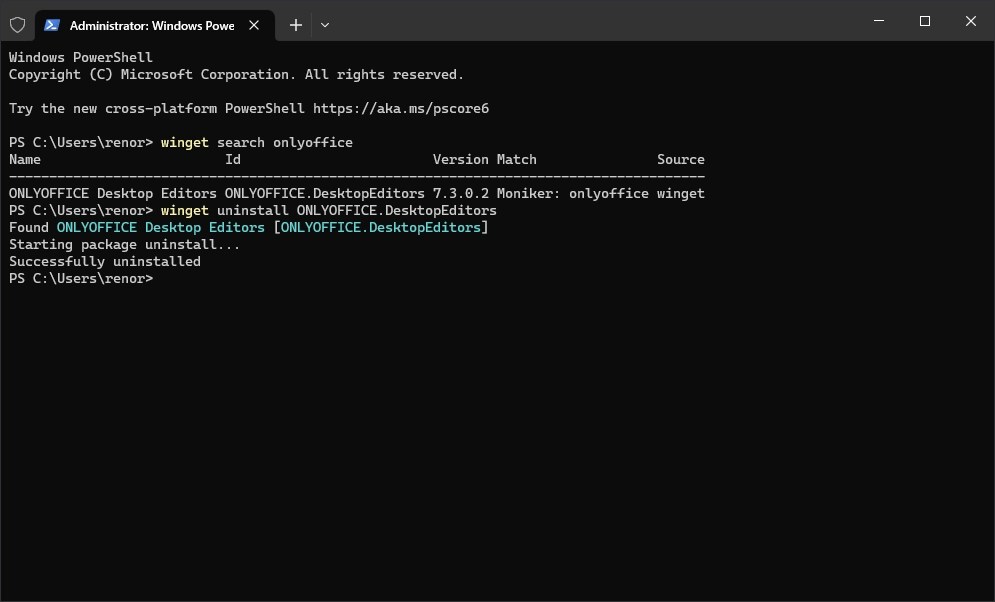Click the Starting package uninstall line

pyautogui.click(x=122, y=244)
